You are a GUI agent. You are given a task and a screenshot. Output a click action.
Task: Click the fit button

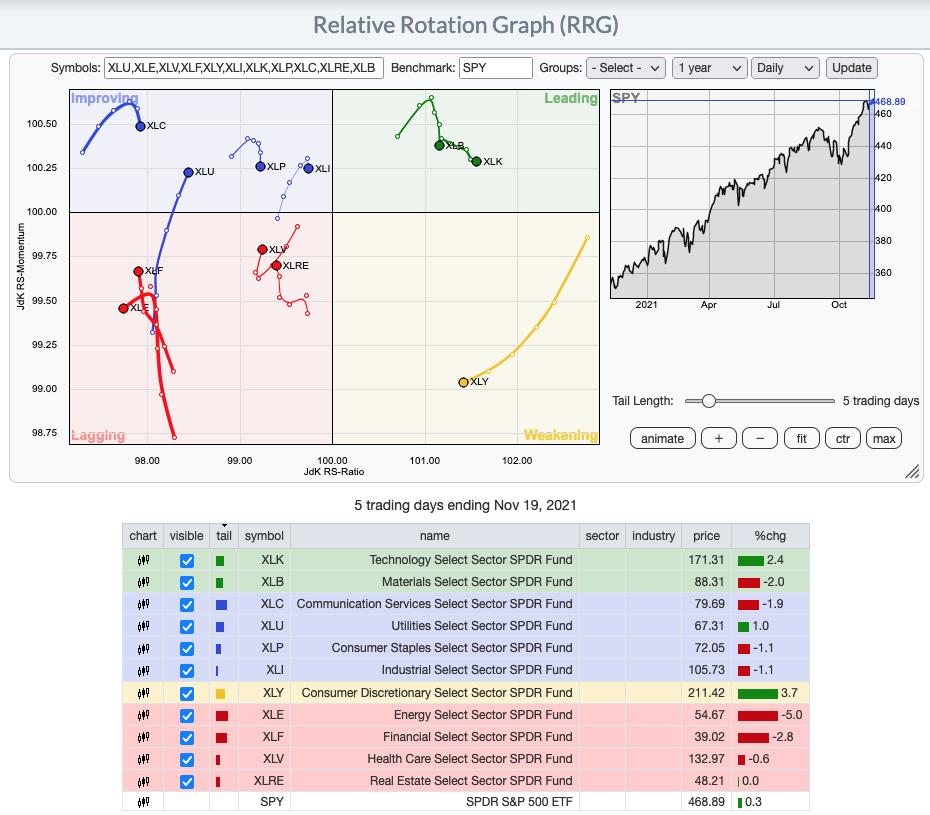click(x=801, y=438)
